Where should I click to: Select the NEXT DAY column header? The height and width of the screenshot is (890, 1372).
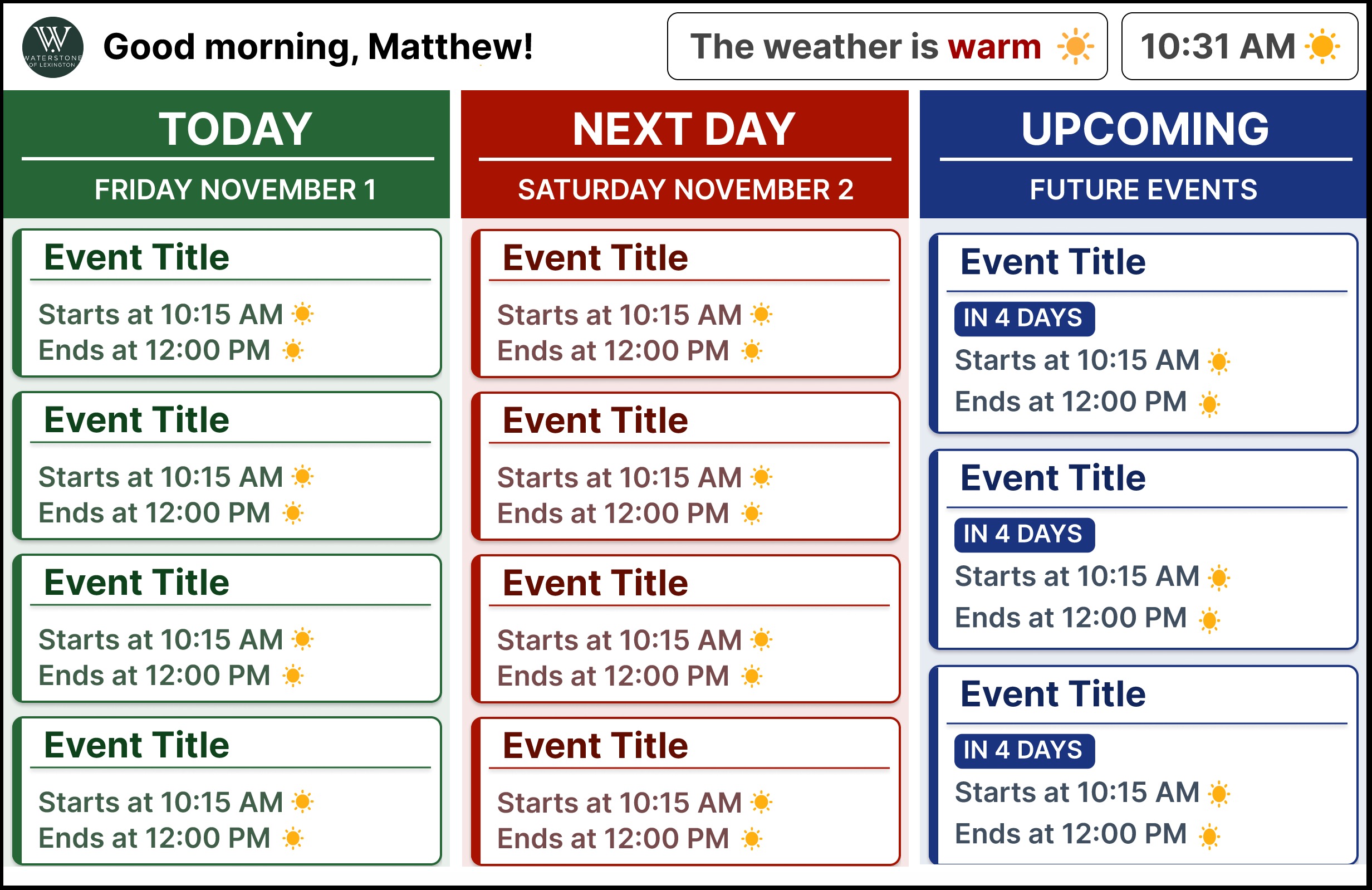pos(685,154)
